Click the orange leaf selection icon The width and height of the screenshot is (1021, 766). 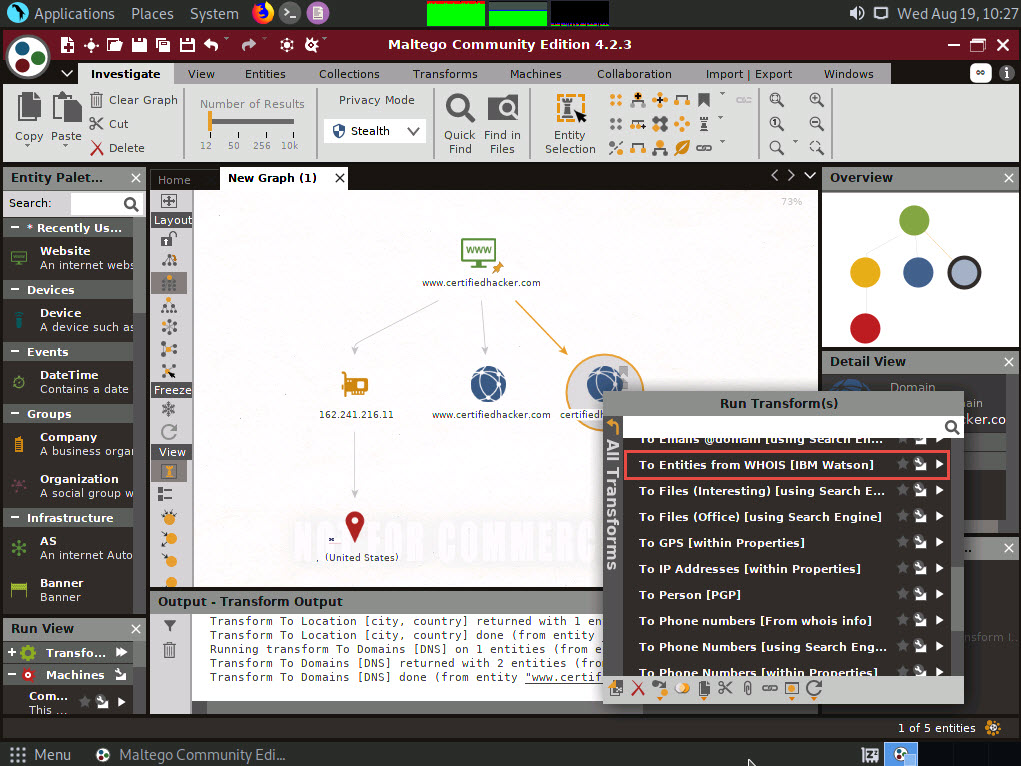[x=682, y=148]
